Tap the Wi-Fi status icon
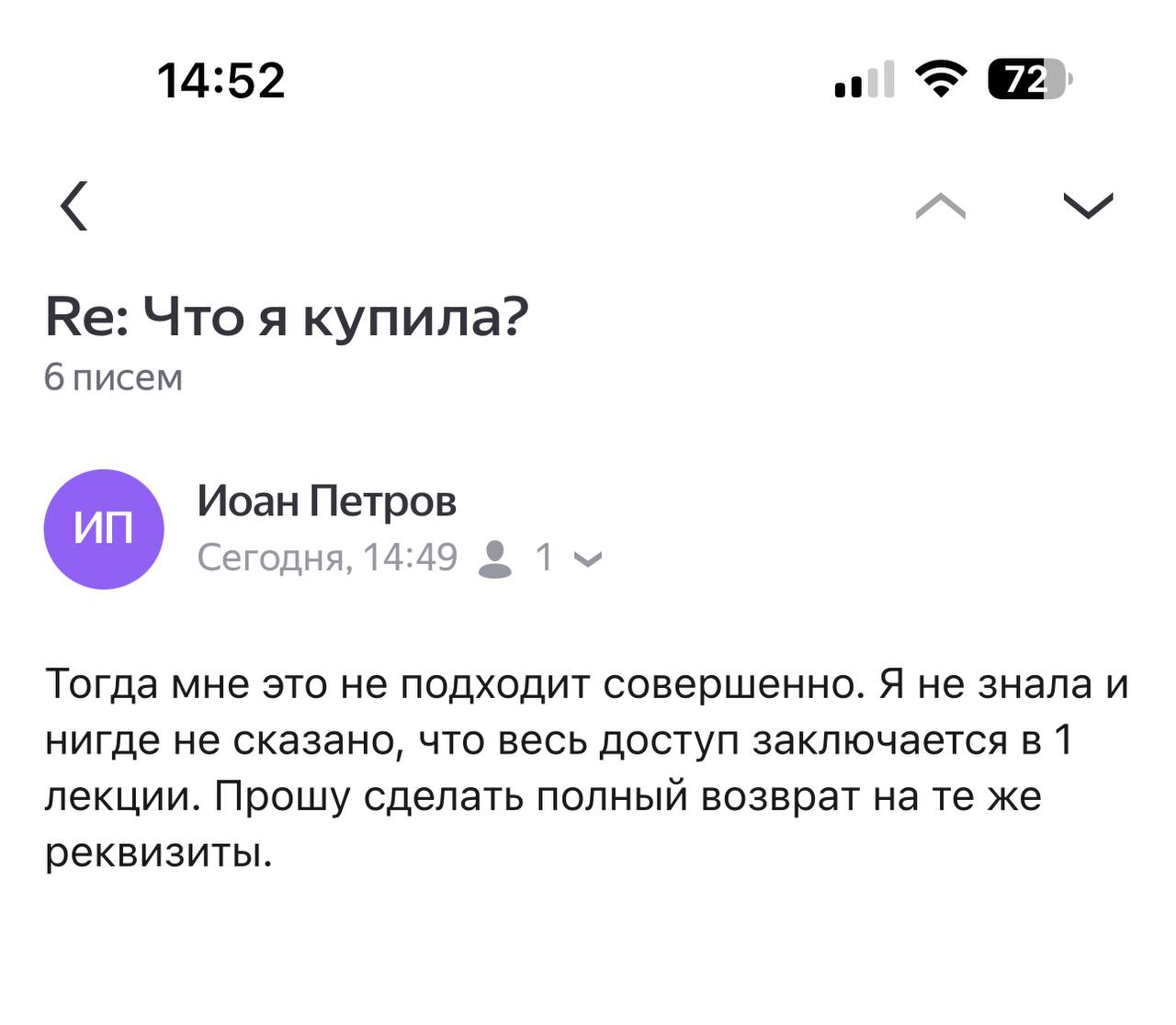This screenshot has height=1025, width=1176. [941, 80]
